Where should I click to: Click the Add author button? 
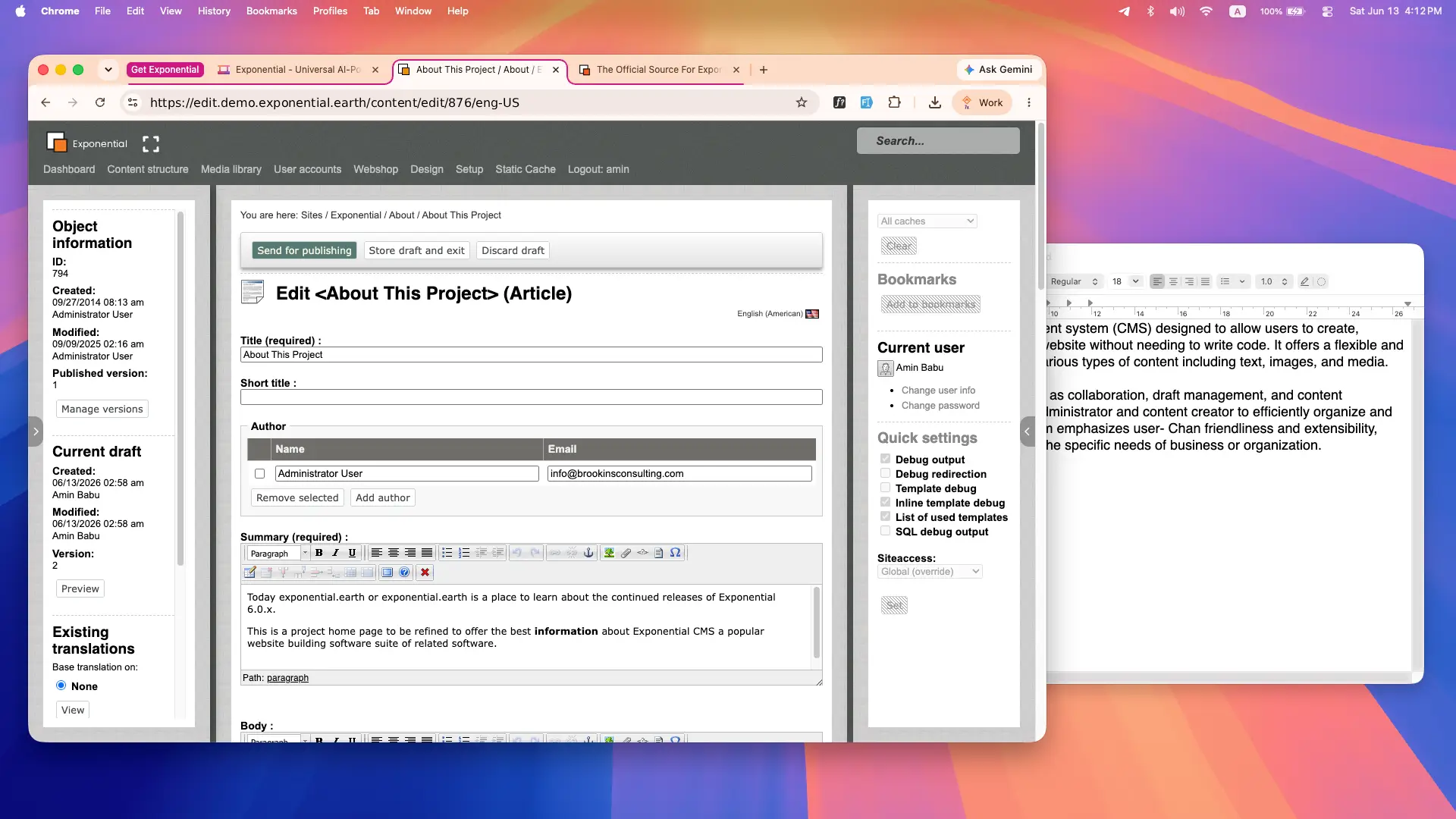pyautogui.click(x=383, y=498)
